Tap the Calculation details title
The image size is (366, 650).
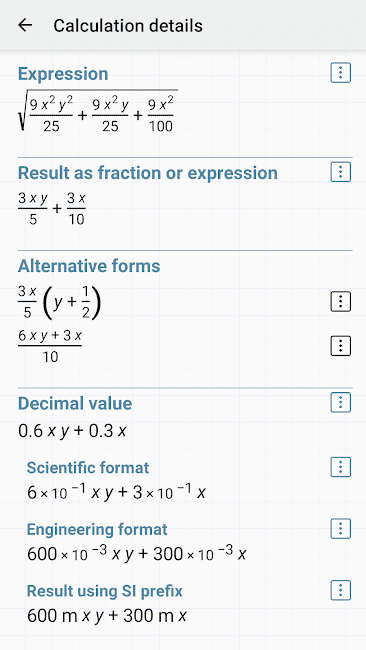(x=128, y=26)
